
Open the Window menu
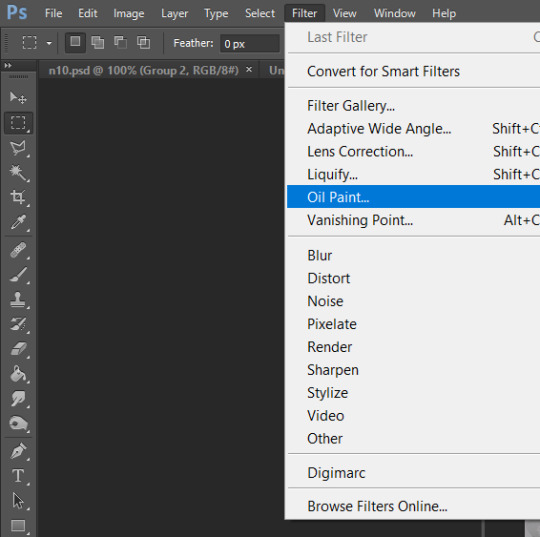[395, 13]
